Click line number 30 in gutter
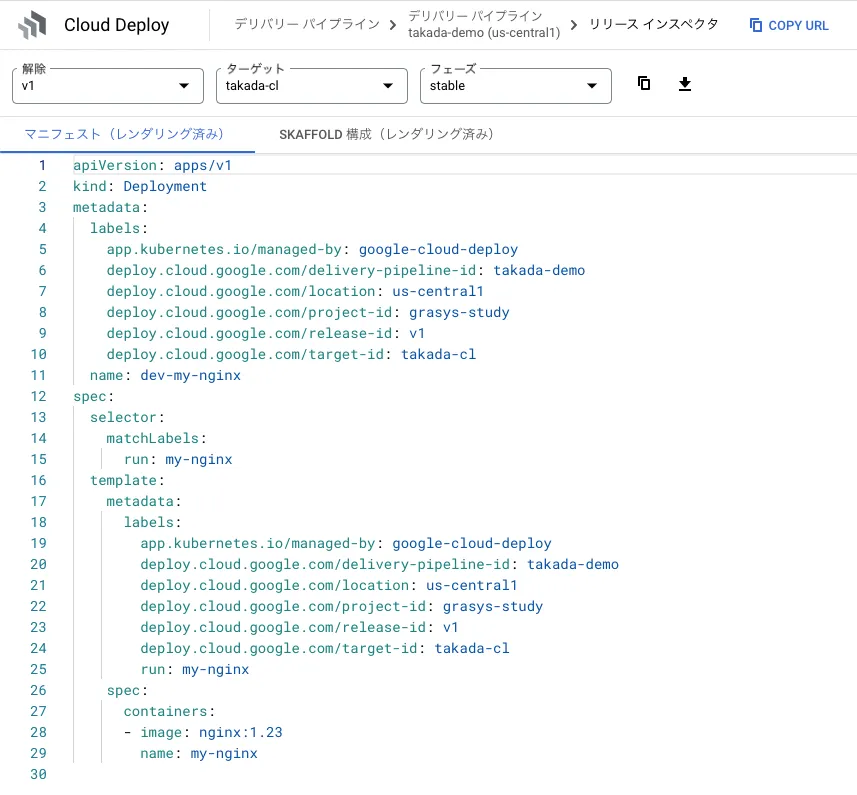The height and width of the screenshot is (795, 857). 38,774
